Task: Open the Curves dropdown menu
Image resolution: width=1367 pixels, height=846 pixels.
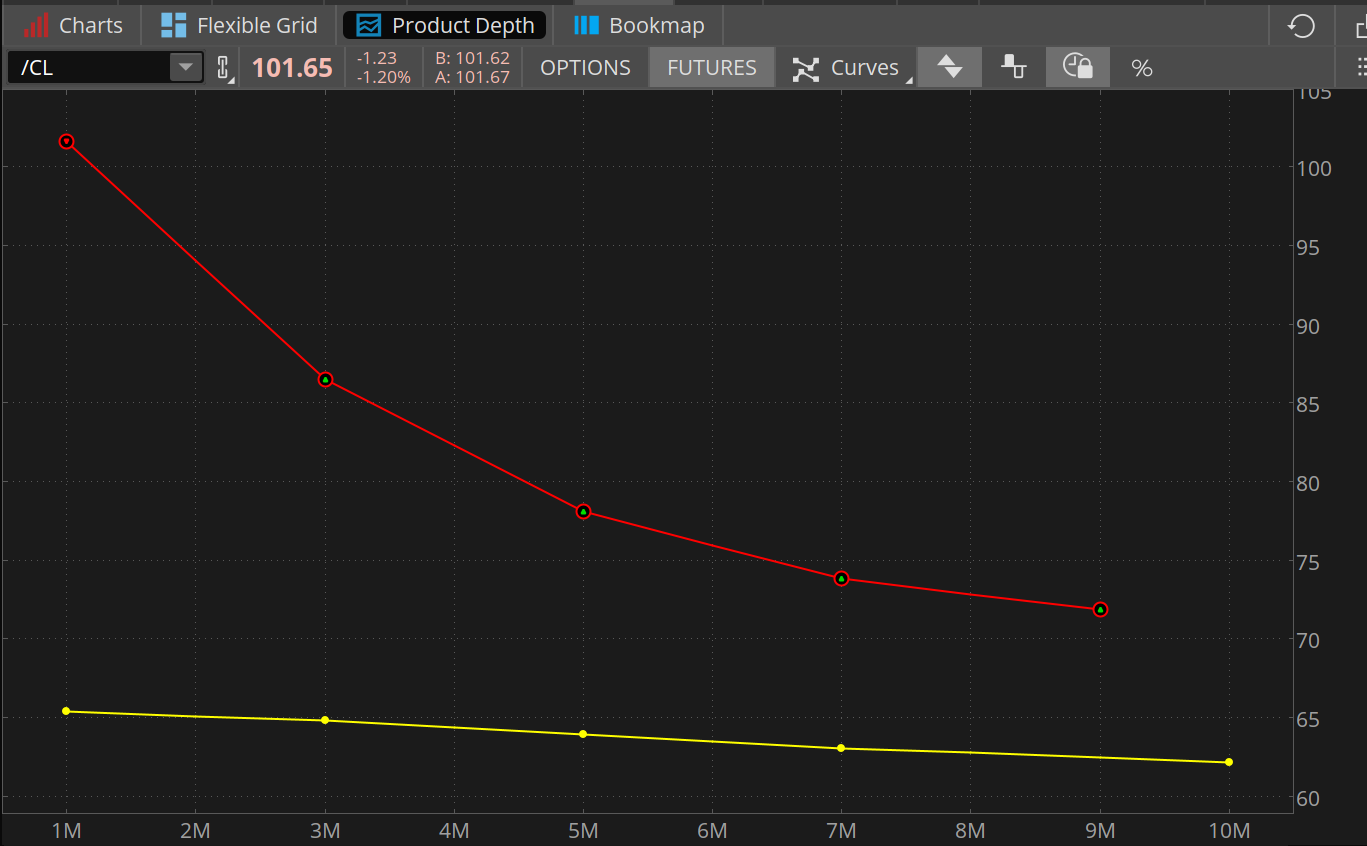Action: pos(851,68)
